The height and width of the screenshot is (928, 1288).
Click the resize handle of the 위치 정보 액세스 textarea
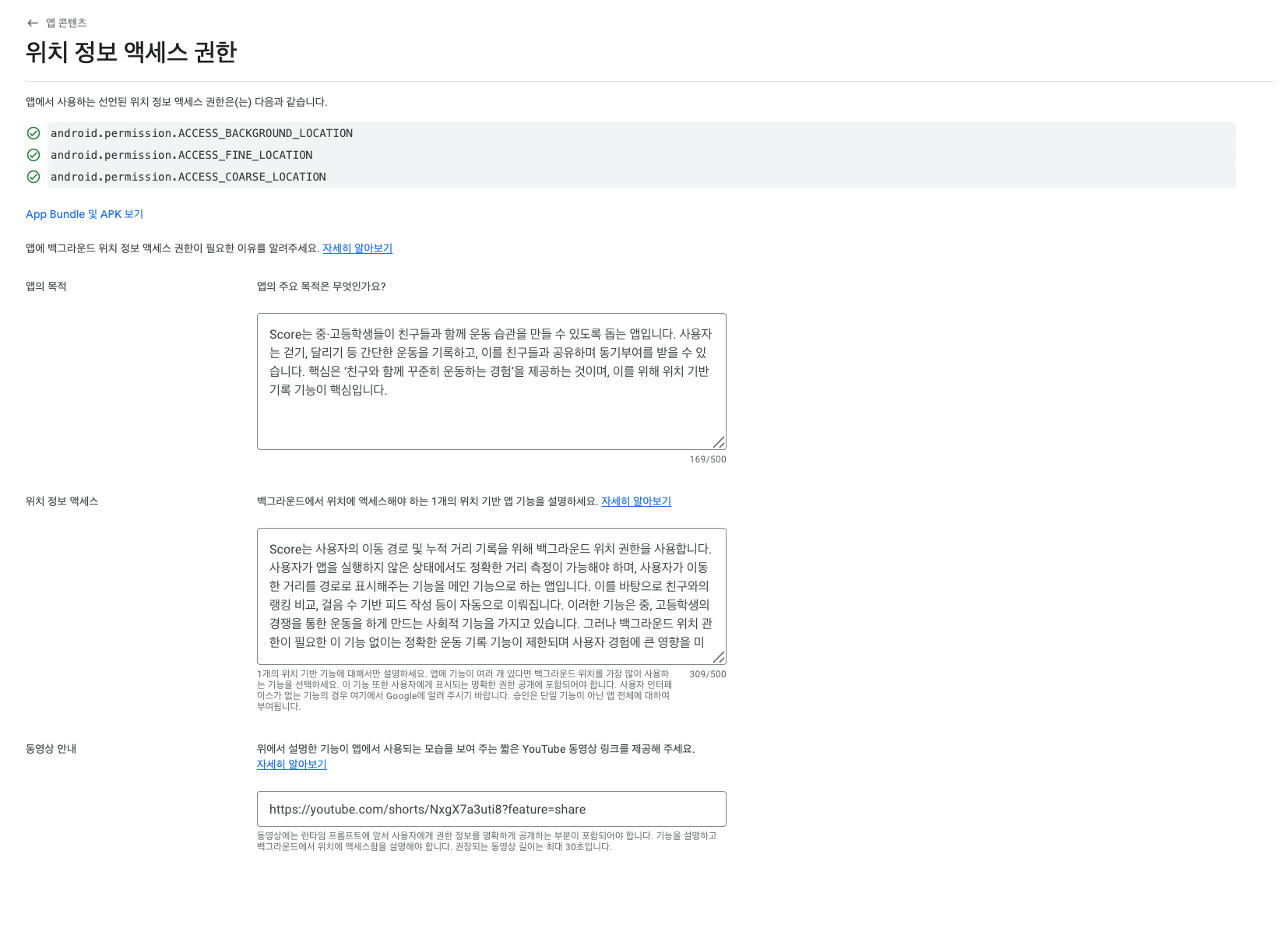point(719,657)
